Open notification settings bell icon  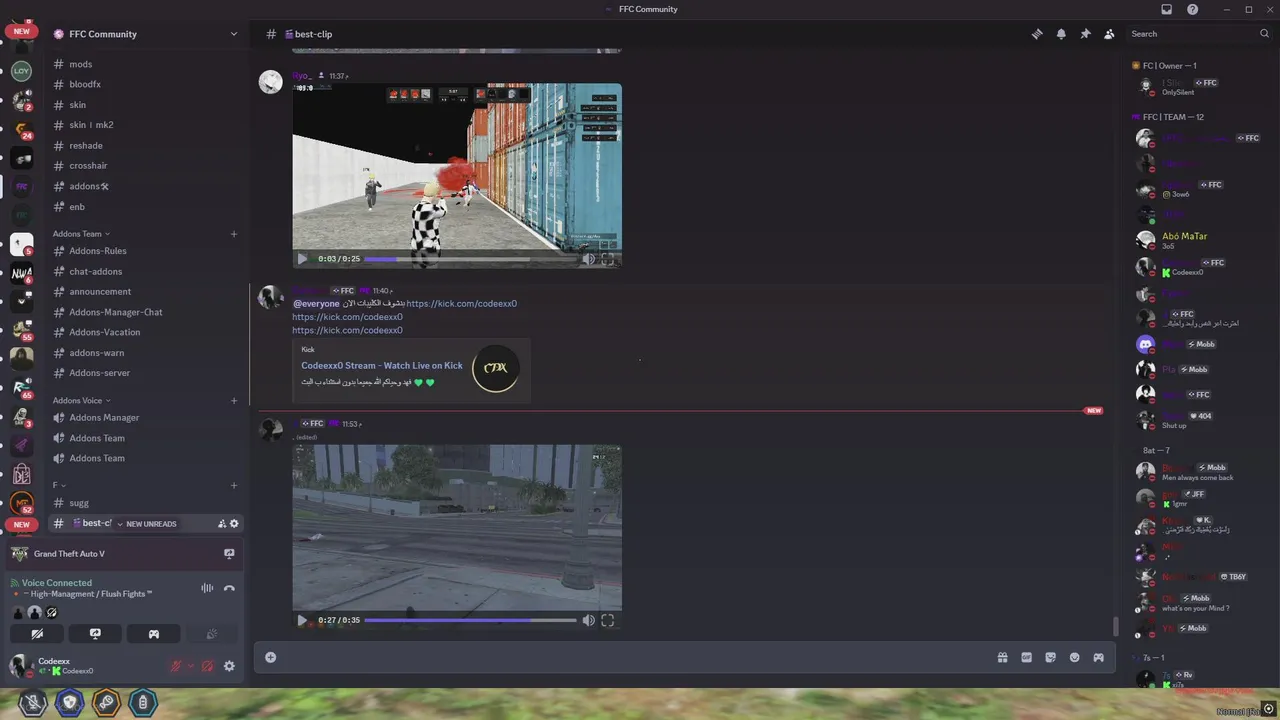[x=1061, y=34]
